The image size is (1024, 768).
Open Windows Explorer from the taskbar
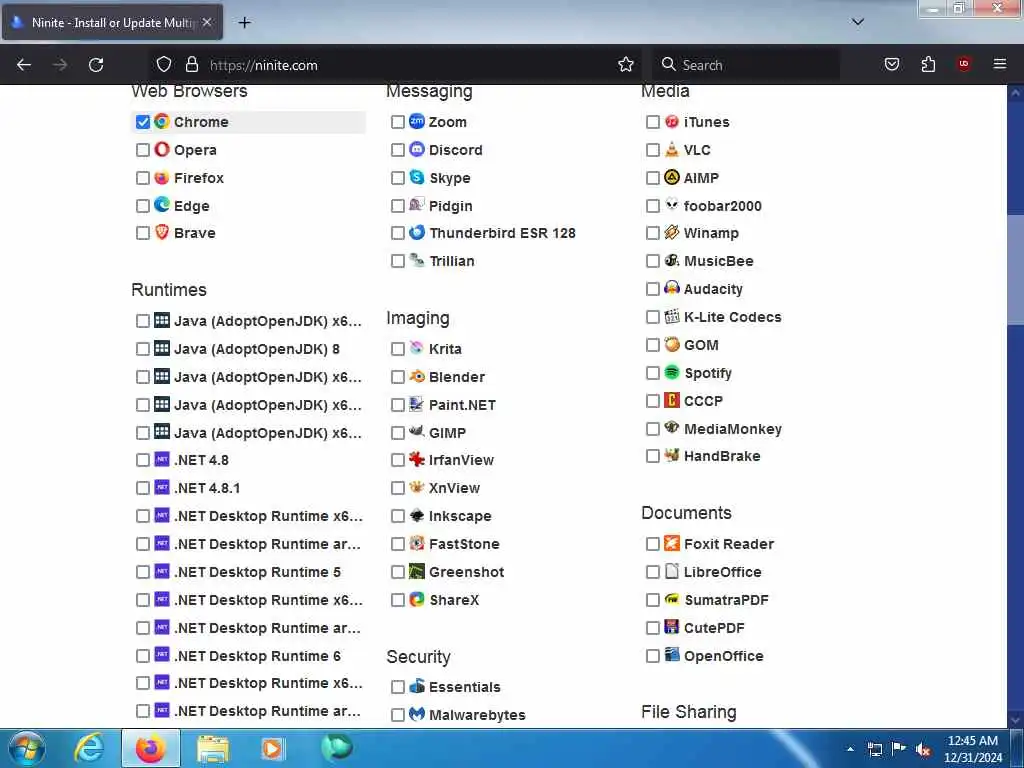tap(213, 749)
